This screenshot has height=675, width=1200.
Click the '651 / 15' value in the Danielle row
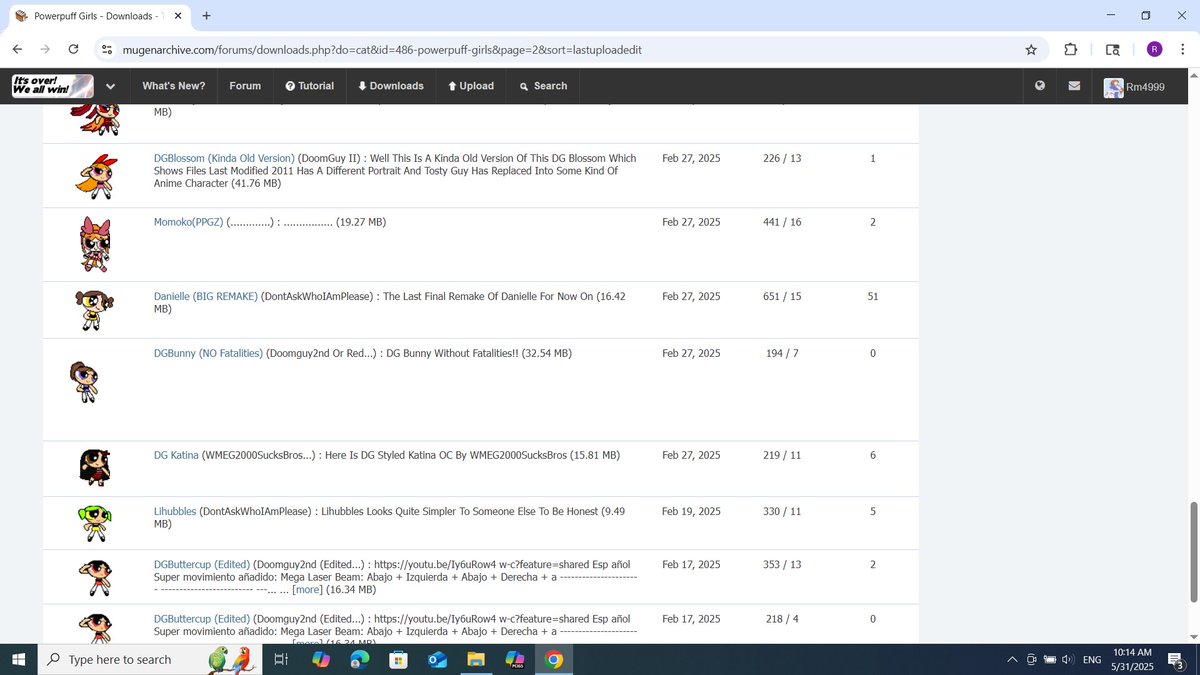(781, 296)
